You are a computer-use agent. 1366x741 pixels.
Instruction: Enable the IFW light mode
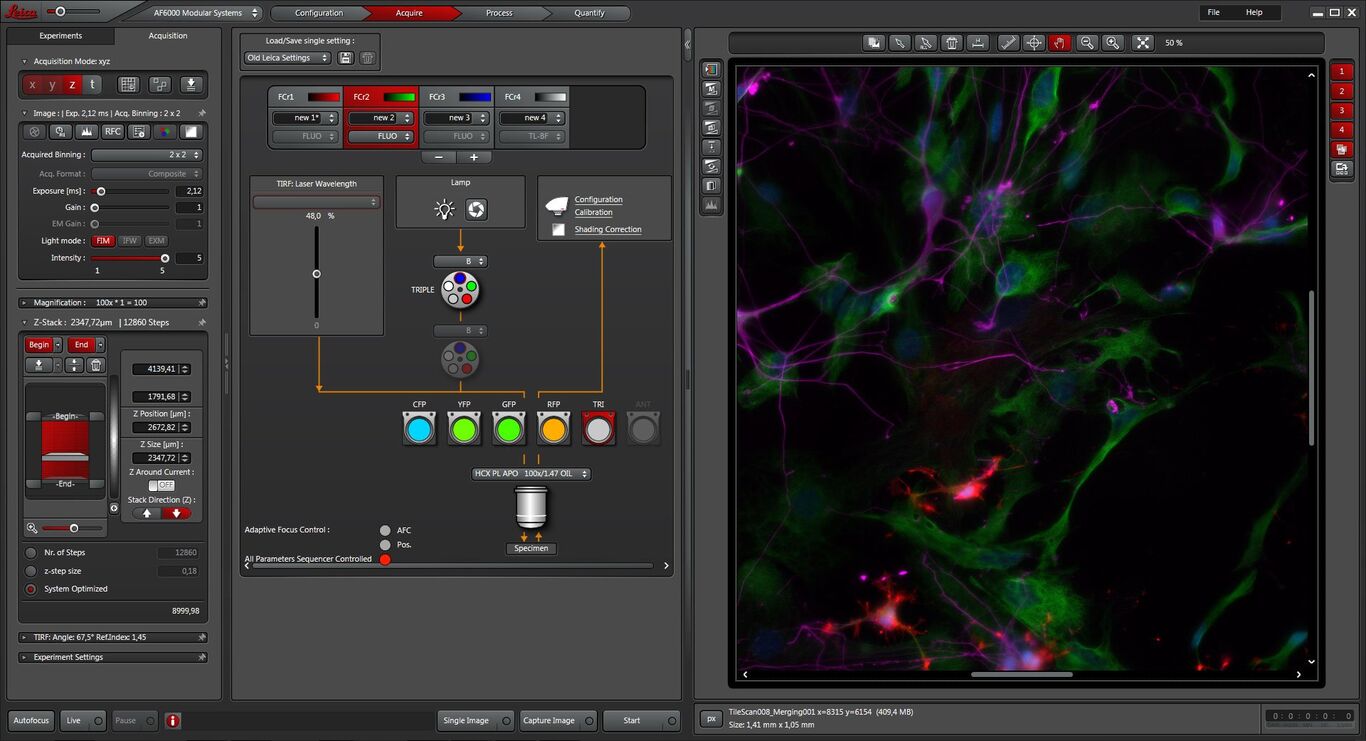pyautogui.click(x=130, y=240)
